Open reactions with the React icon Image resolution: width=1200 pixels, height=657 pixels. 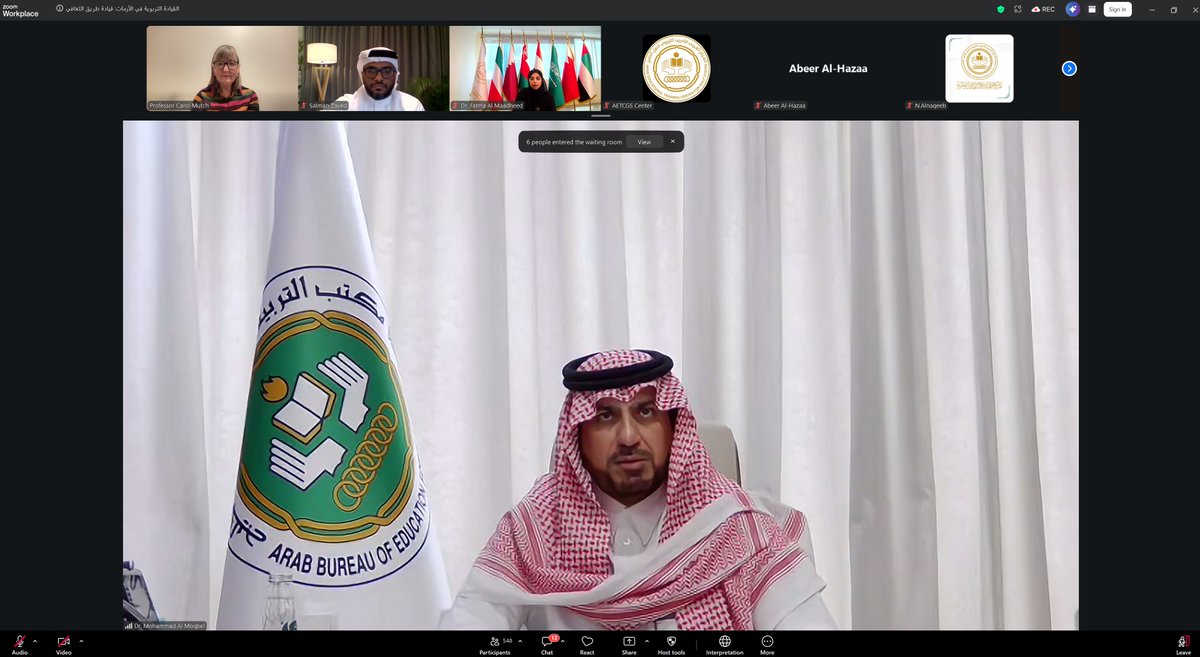586,641
